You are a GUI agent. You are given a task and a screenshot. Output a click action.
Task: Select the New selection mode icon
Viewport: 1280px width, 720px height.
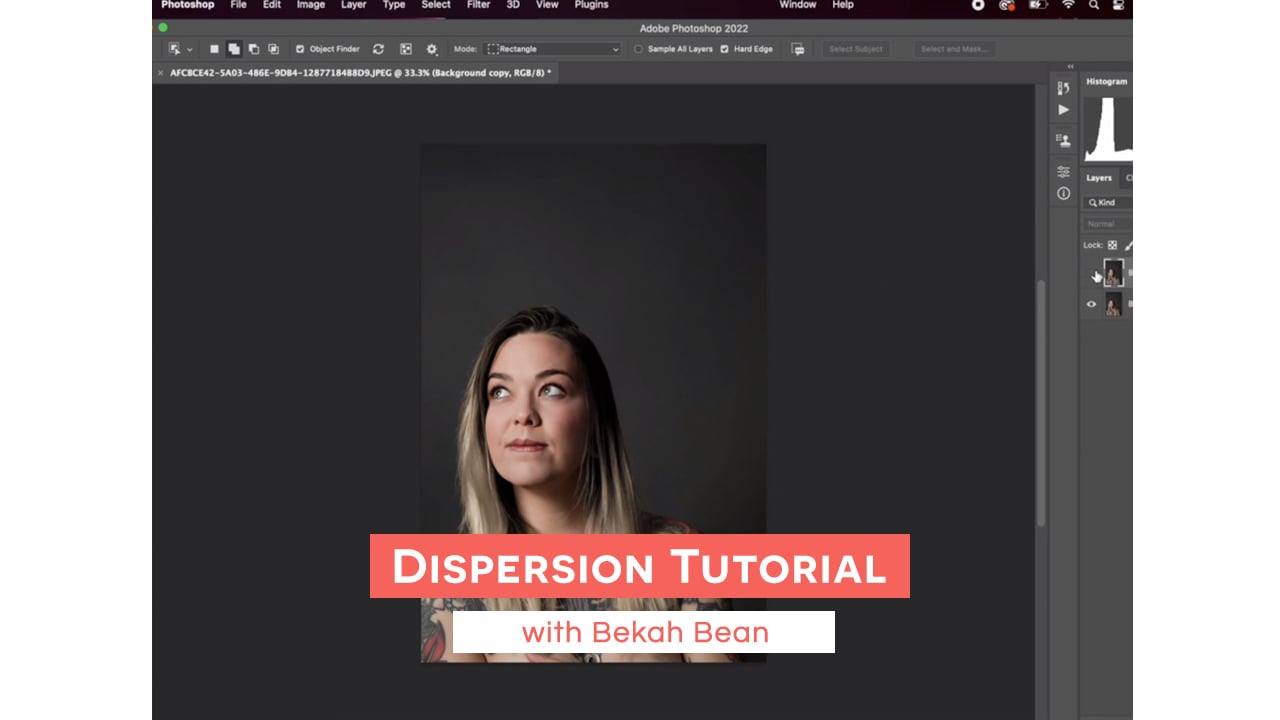pos(214,49)
